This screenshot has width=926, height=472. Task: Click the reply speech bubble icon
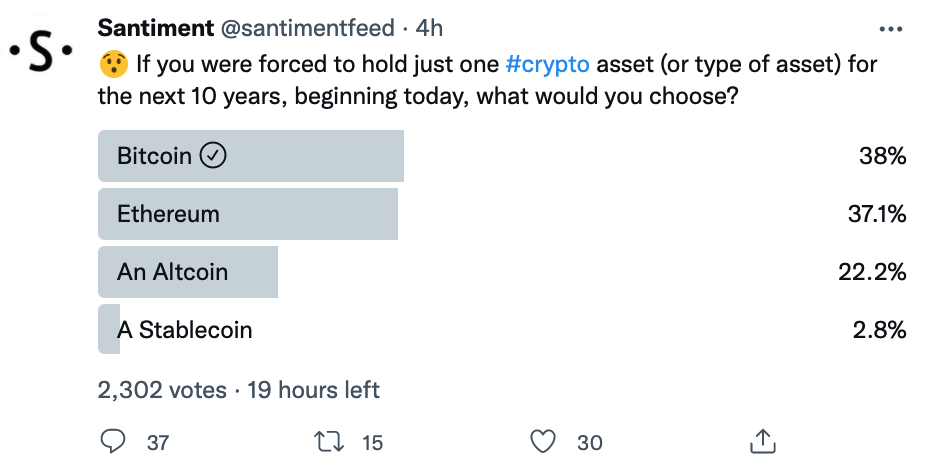click(x=115, y=441)
